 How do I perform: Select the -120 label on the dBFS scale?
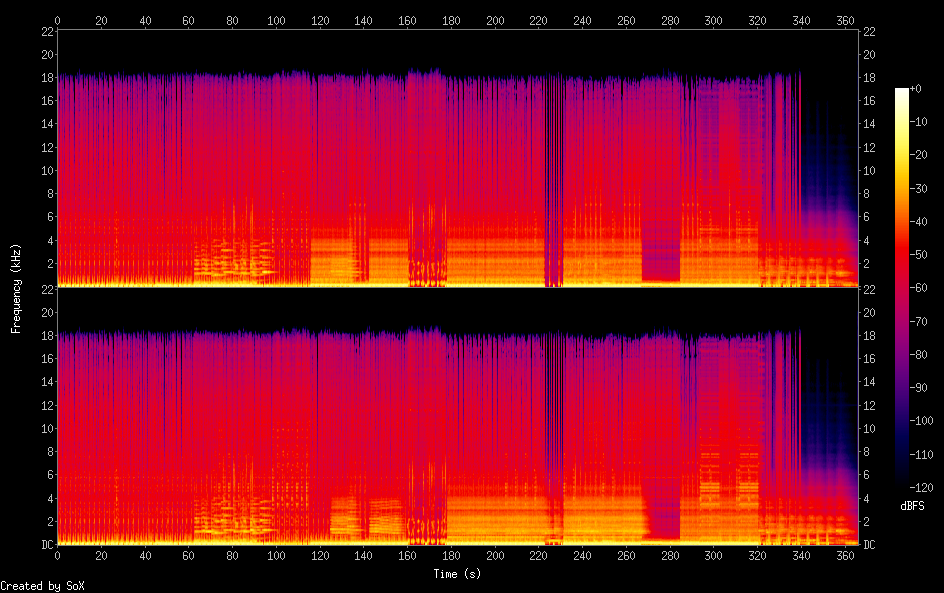pyautogui.click(x=925, y=487)
